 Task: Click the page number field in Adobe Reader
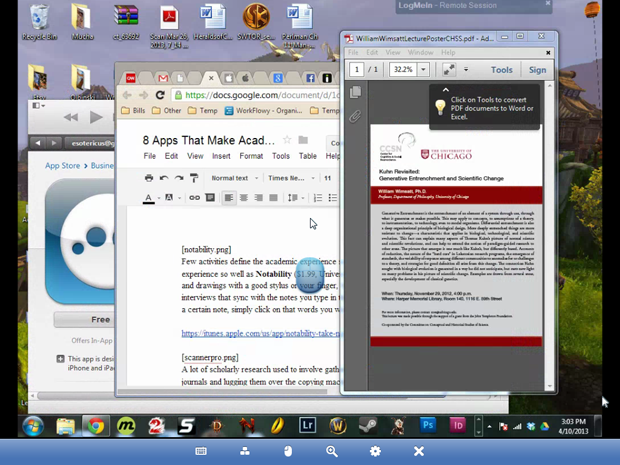point(356,70)
